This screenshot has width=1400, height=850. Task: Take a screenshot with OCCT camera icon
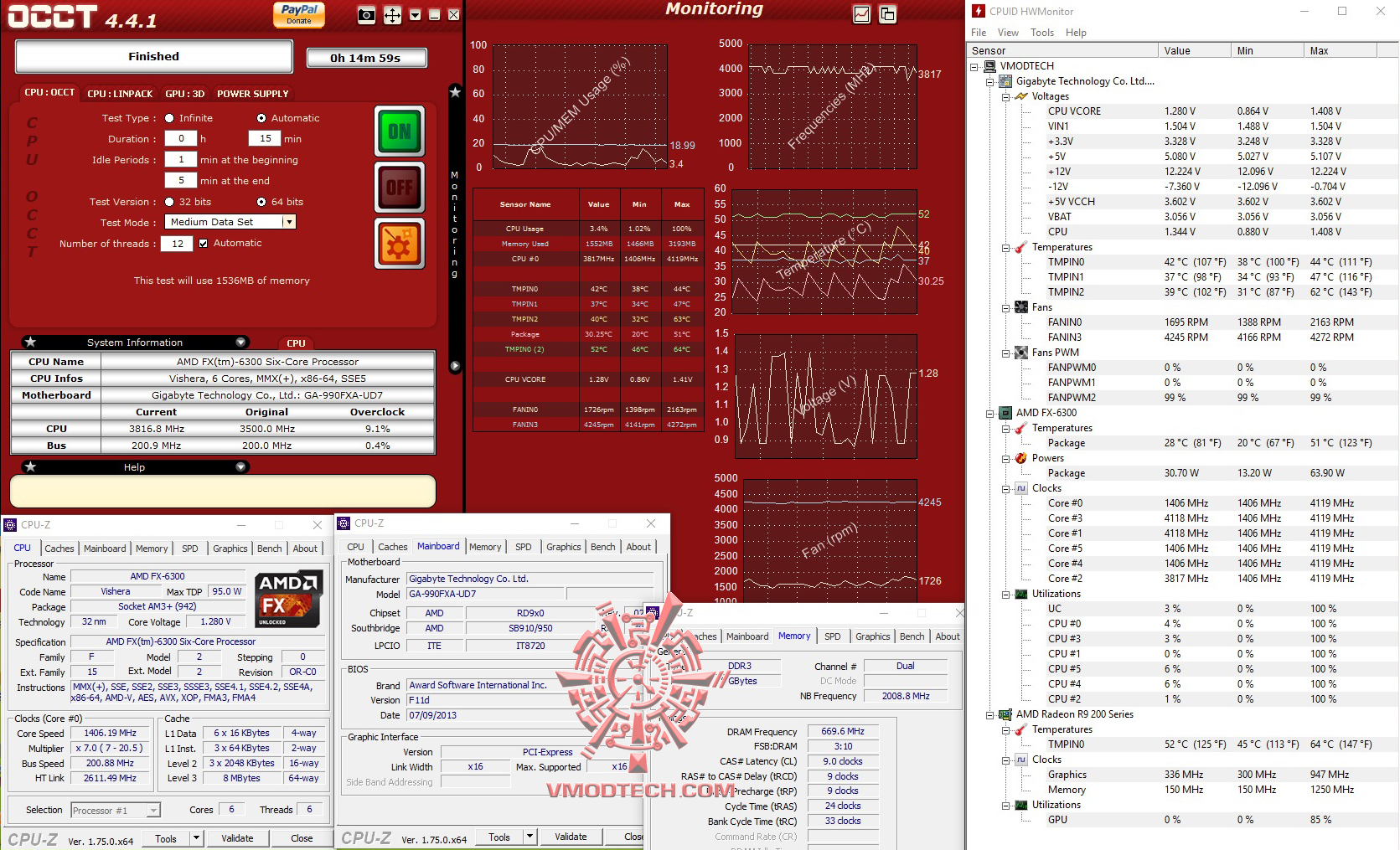[x=366, y=15]
